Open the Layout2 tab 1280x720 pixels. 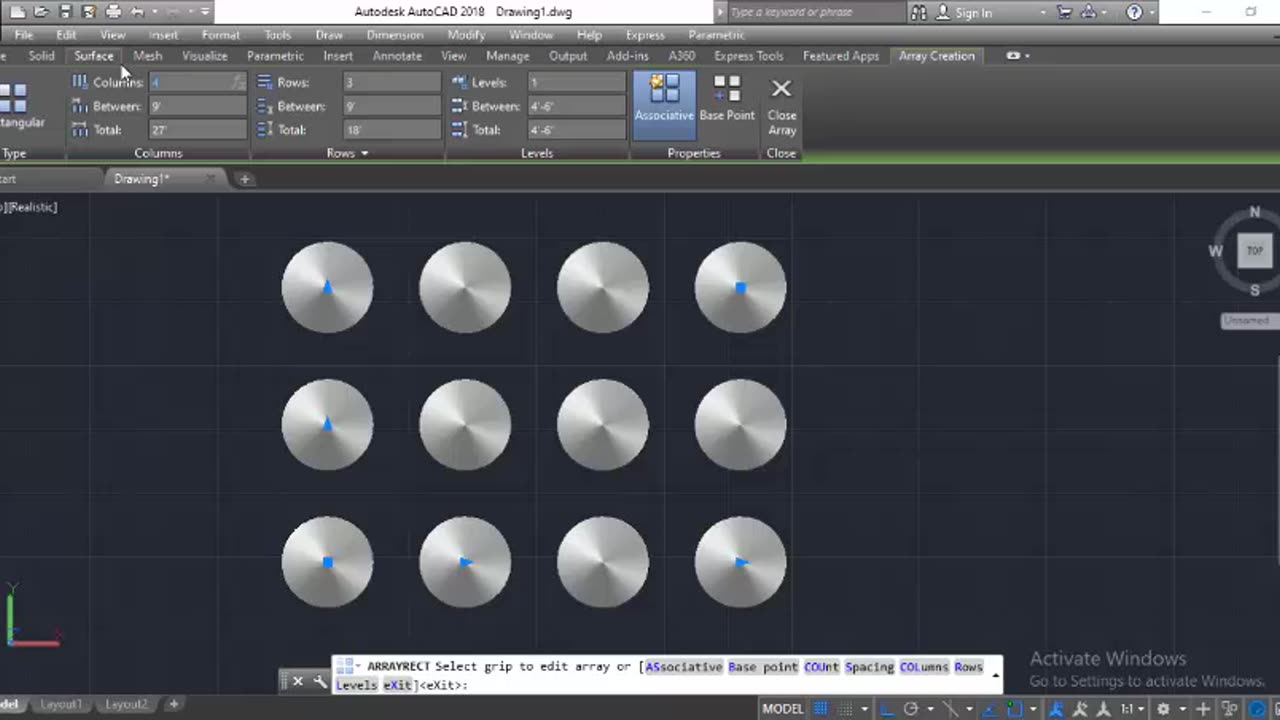coord(125,704)
